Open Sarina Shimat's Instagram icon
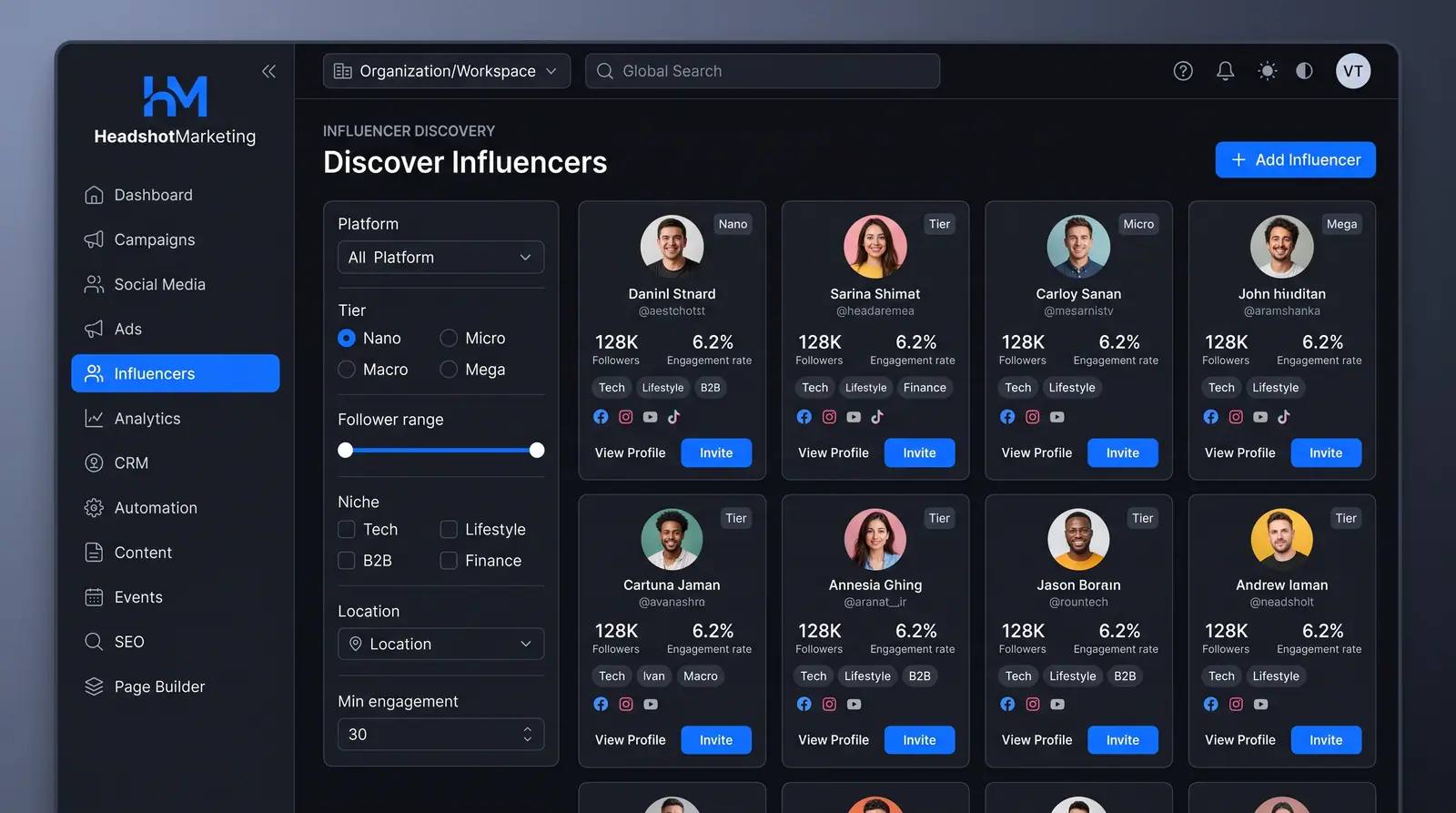 (x=829, y=417)
